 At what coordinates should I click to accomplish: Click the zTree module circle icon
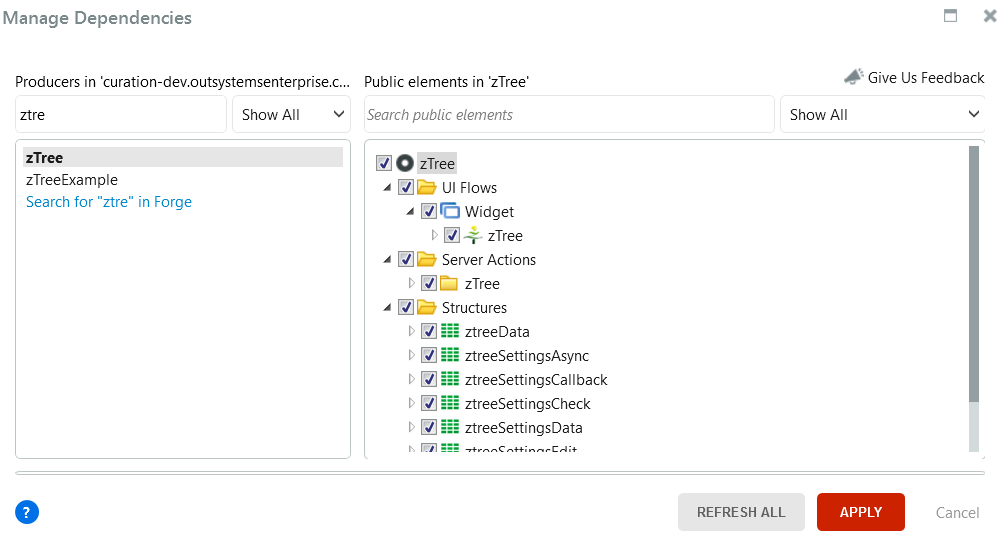pyautogui.click(x=405, y=164)
